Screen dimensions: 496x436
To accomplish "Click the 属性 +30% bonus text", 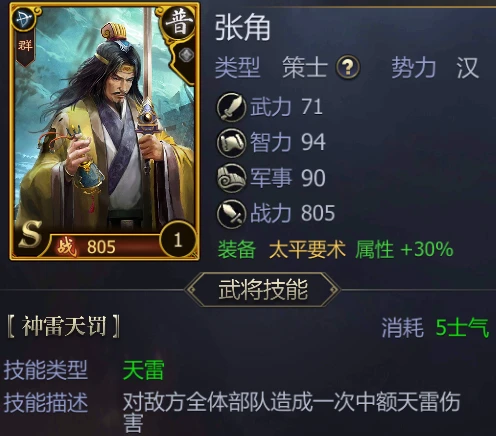I will click(404, 249).
